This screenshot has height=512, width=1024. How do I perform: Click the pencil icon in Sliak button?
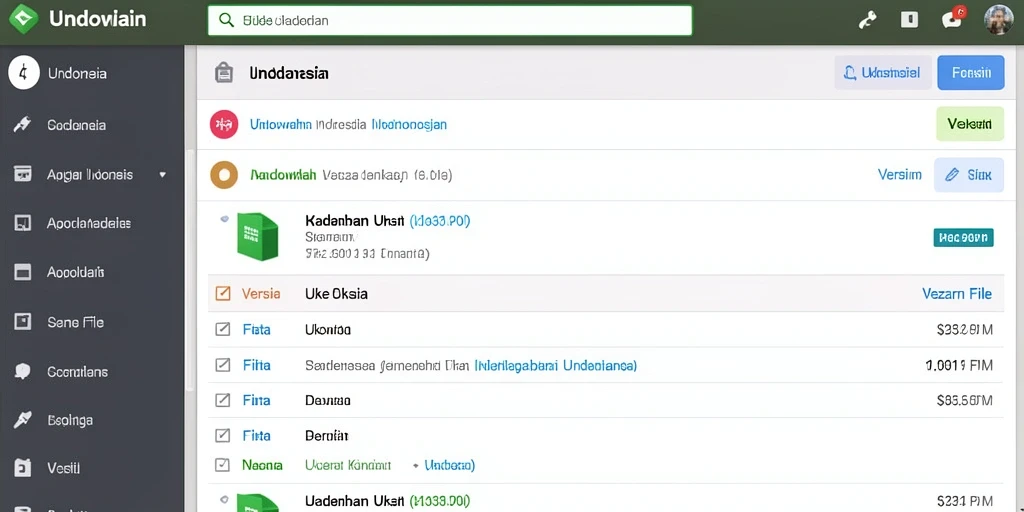tap(952, 174)
